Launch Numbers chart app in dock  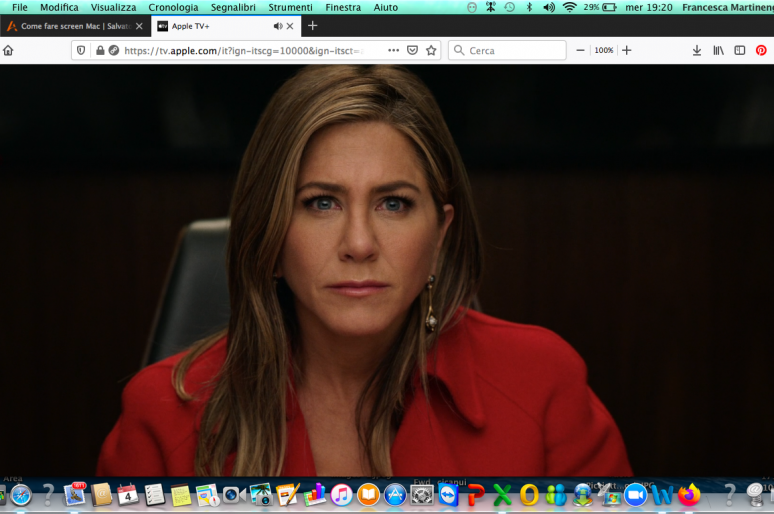coord(314,495)
